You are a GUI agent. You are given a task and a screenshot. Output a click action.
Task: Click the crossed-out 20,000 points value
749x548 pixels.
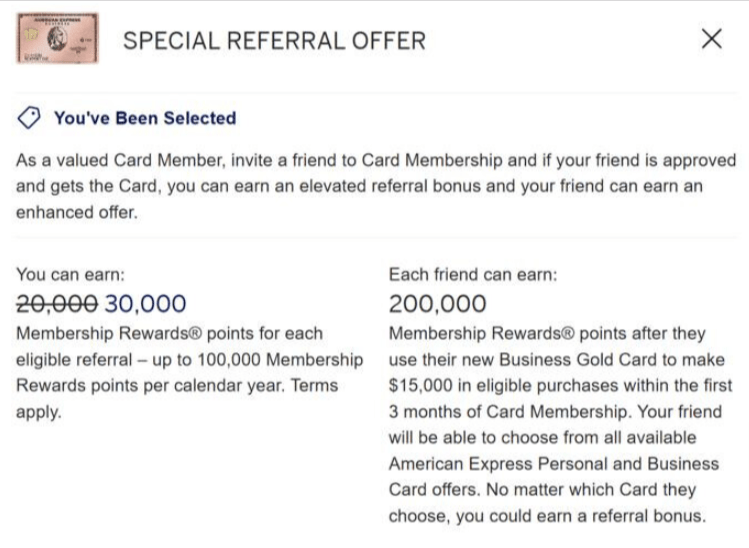click(57, 303)
